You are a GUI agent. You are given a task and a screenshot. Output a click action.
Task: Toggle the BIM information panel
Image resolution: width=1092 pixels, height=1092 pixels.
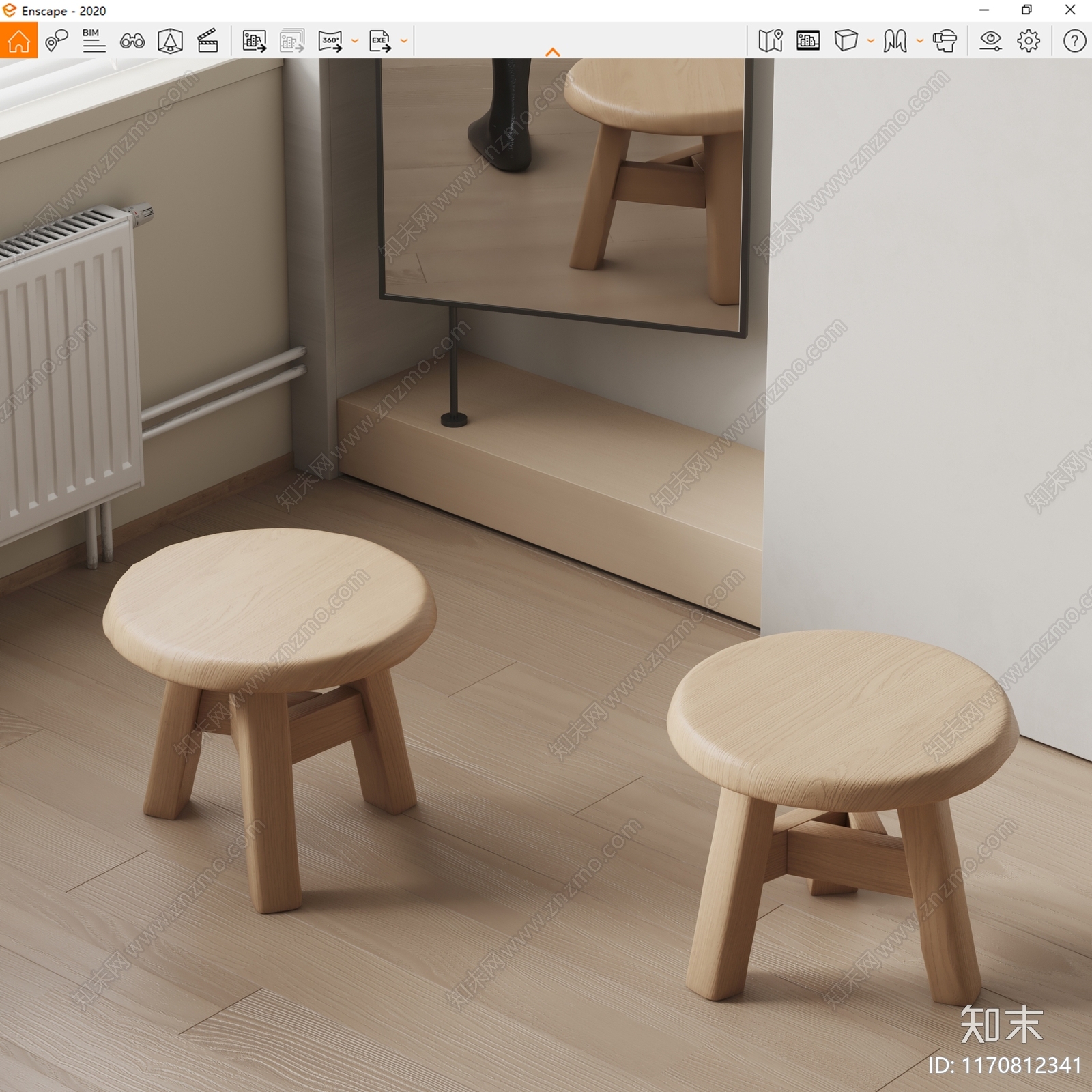(x=94, y=40)
